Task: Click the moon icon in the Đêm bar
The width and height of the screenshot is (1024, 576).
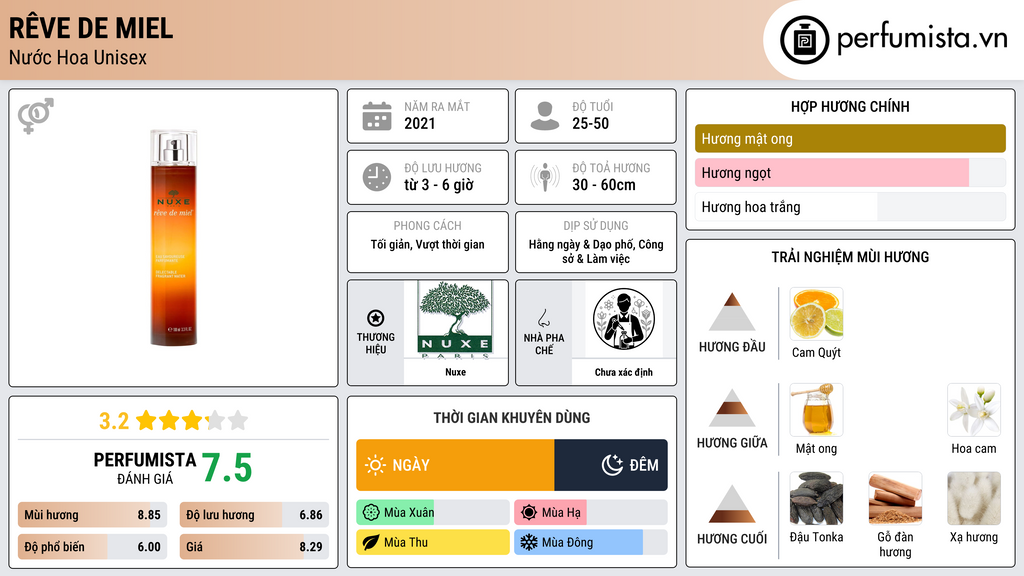Action: click(x=612, y=465)
